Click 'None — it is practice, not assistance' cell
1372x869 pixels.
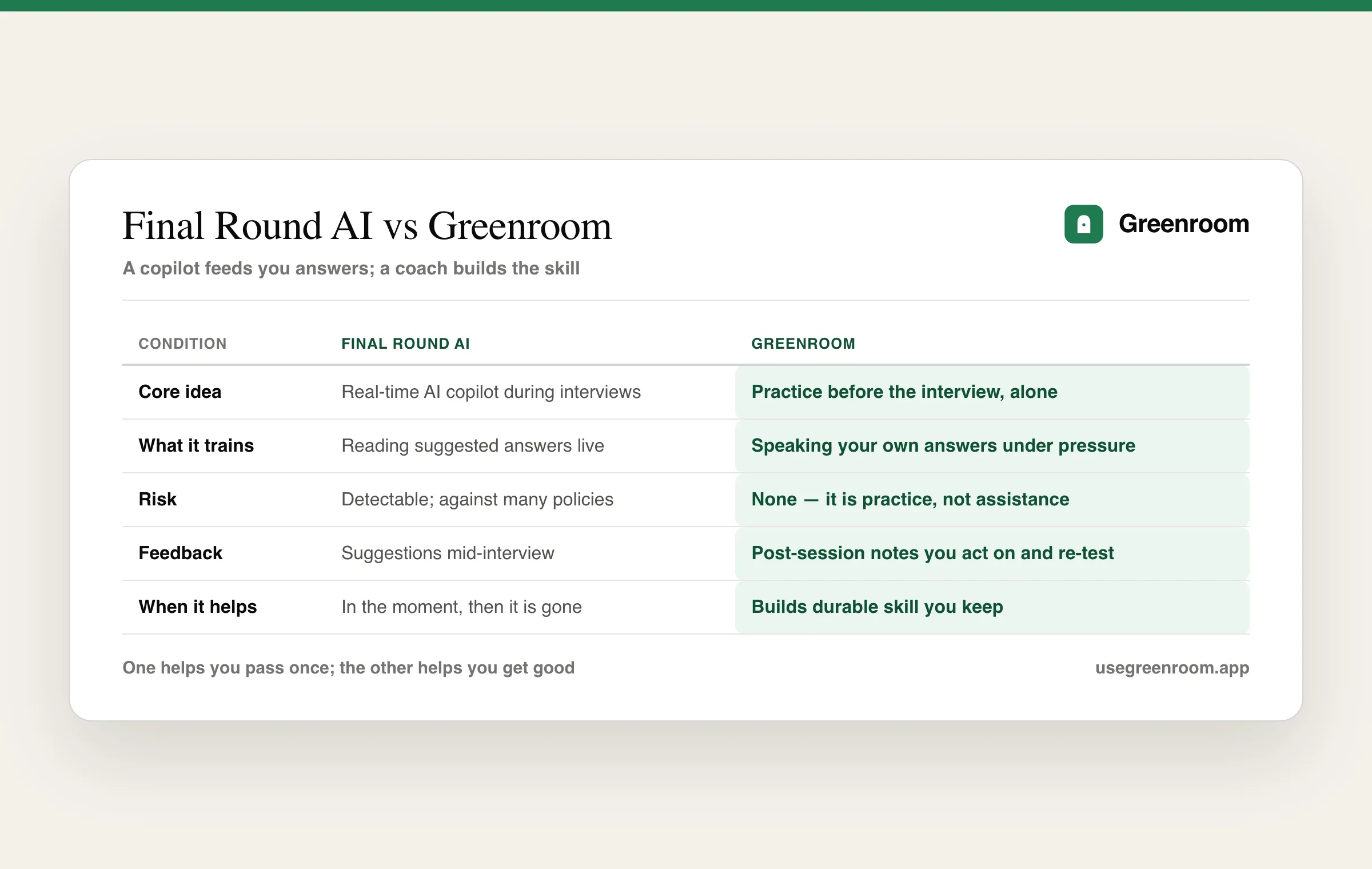pos(992,500)
